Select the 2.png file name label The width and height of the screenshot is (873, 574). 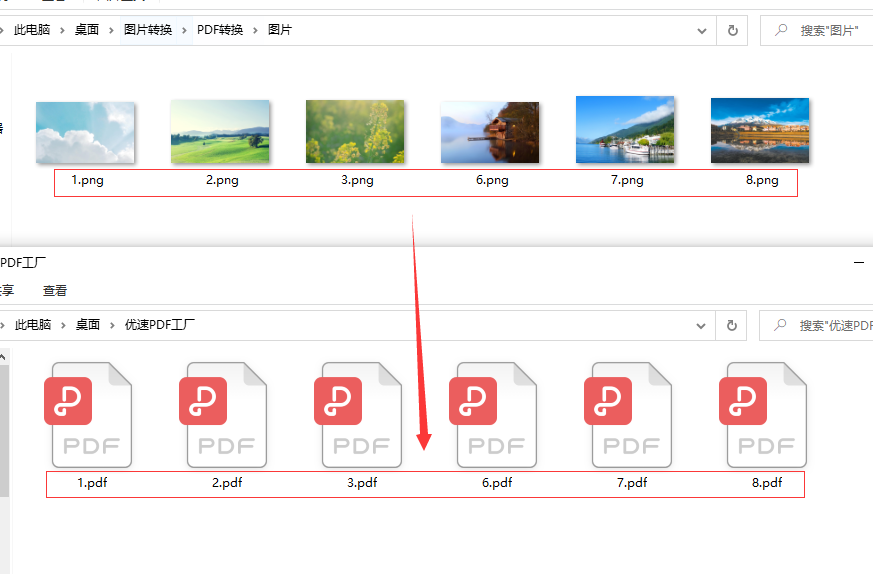(222, 180)
